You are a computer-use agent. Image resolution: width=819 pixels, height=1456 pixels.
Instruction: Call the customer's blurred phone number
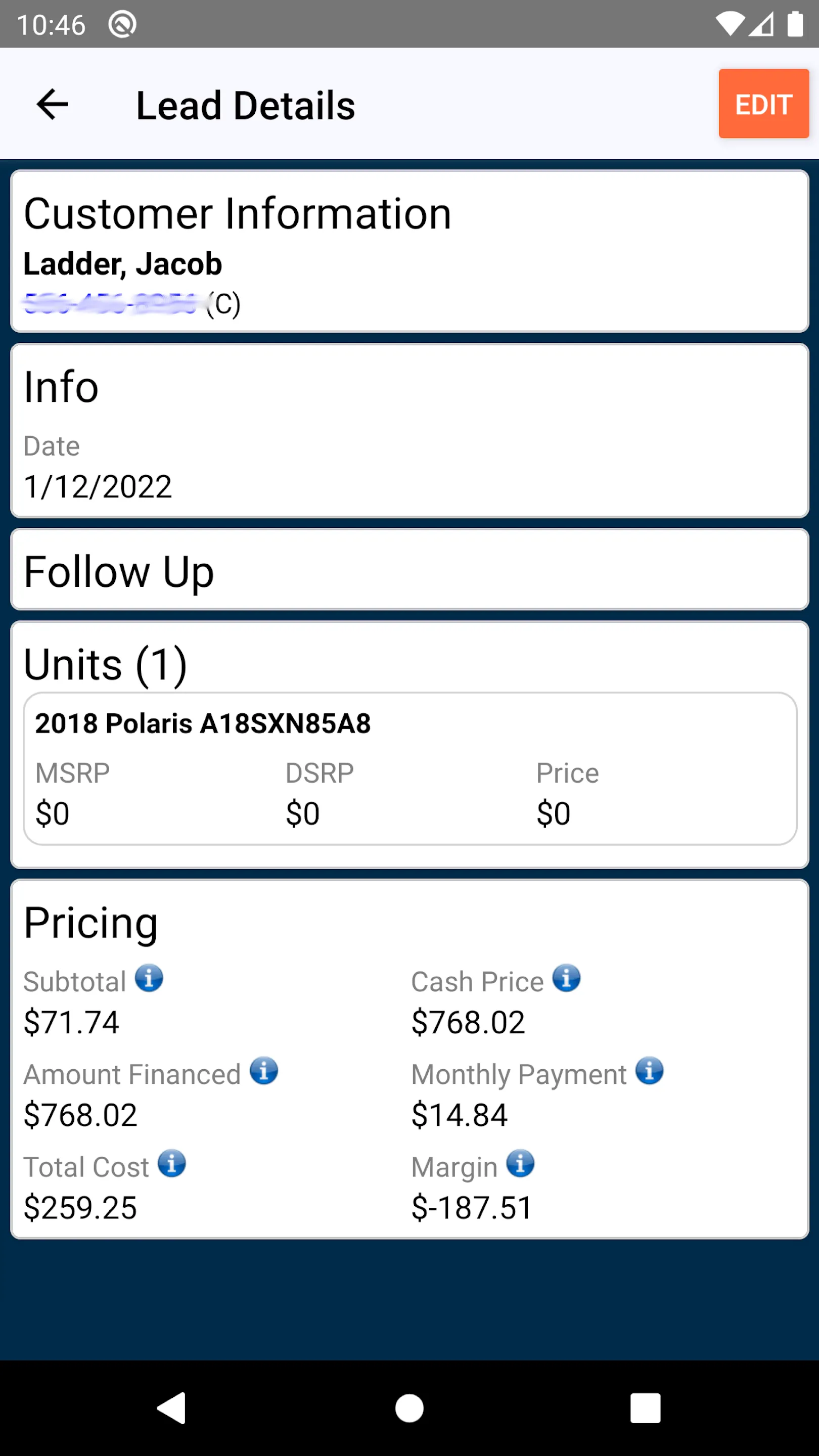110,304
